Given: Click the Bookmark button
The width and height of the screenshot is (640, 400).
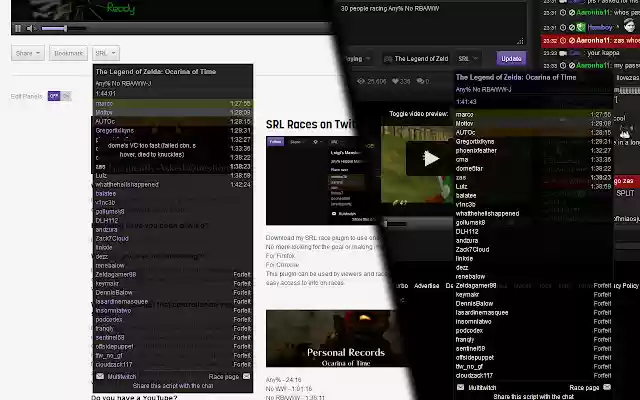Looking at the screenshot, I should (x=68, y=53).
